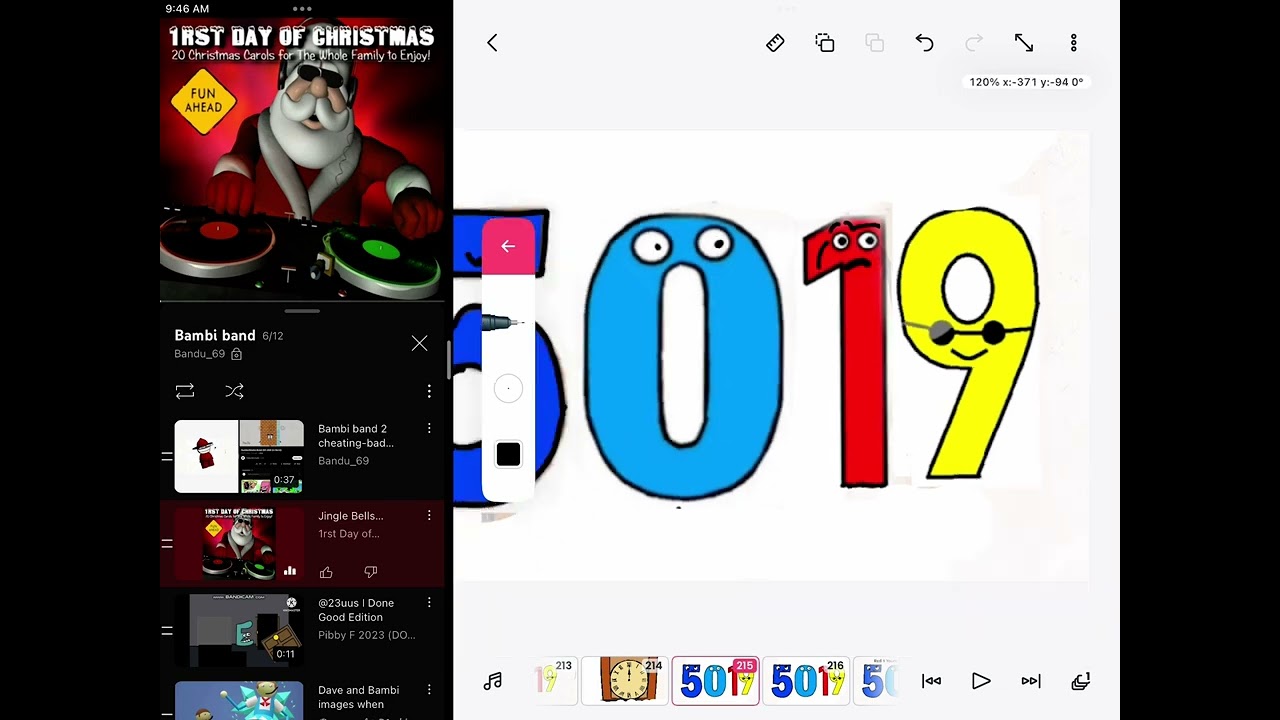Select frame 214 clock thumbnail
The width and height of the screenshot is (1280, 720).
(625, 681)
